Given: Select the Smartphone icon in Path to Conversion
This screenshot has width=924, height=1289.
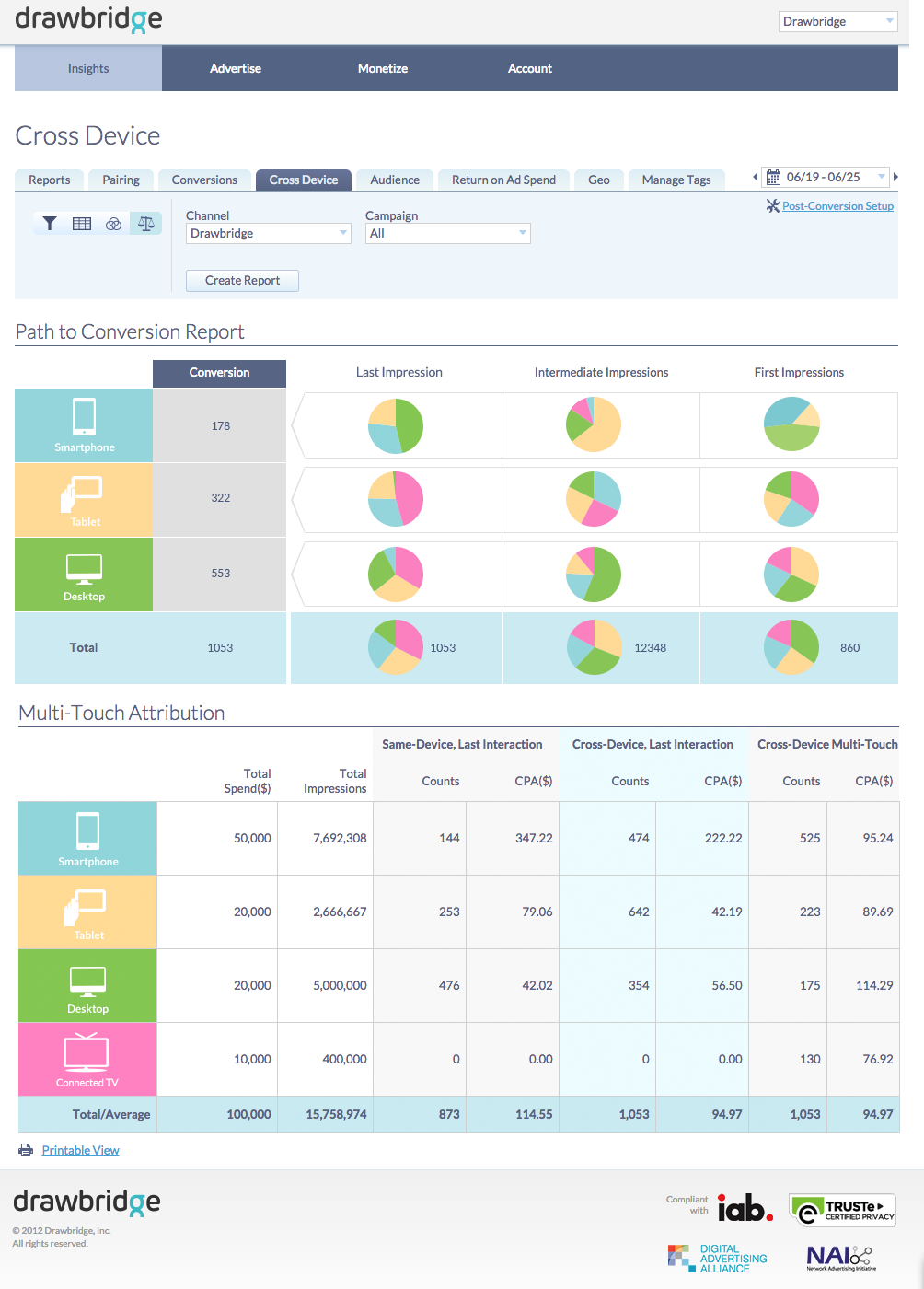Looking at the screenshot, I should point(85,416).
